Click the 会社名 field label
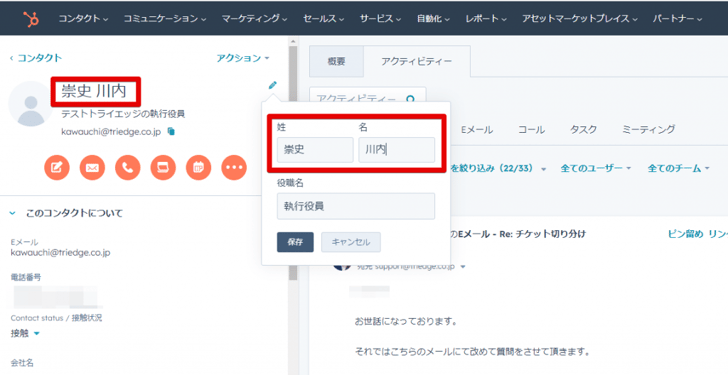Image resolution: width=728 pixels, height=375 pixels. tap(22, 363)
